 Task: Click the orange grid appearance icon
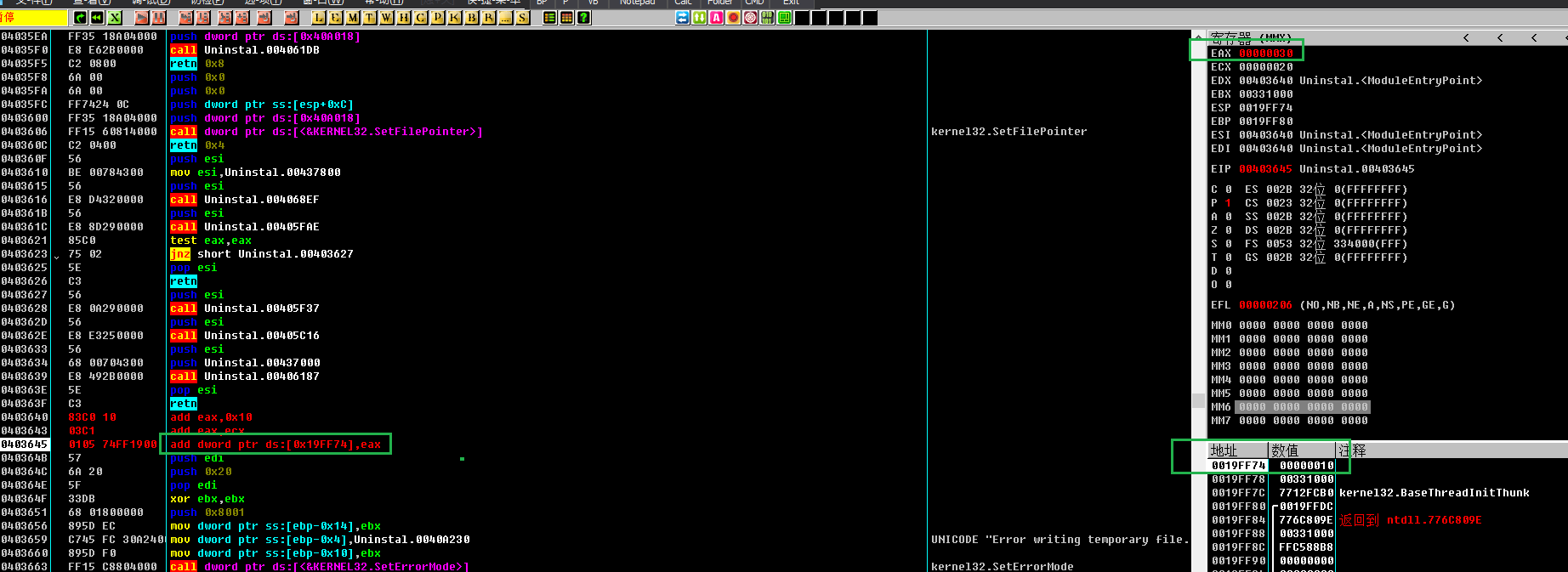567,18
